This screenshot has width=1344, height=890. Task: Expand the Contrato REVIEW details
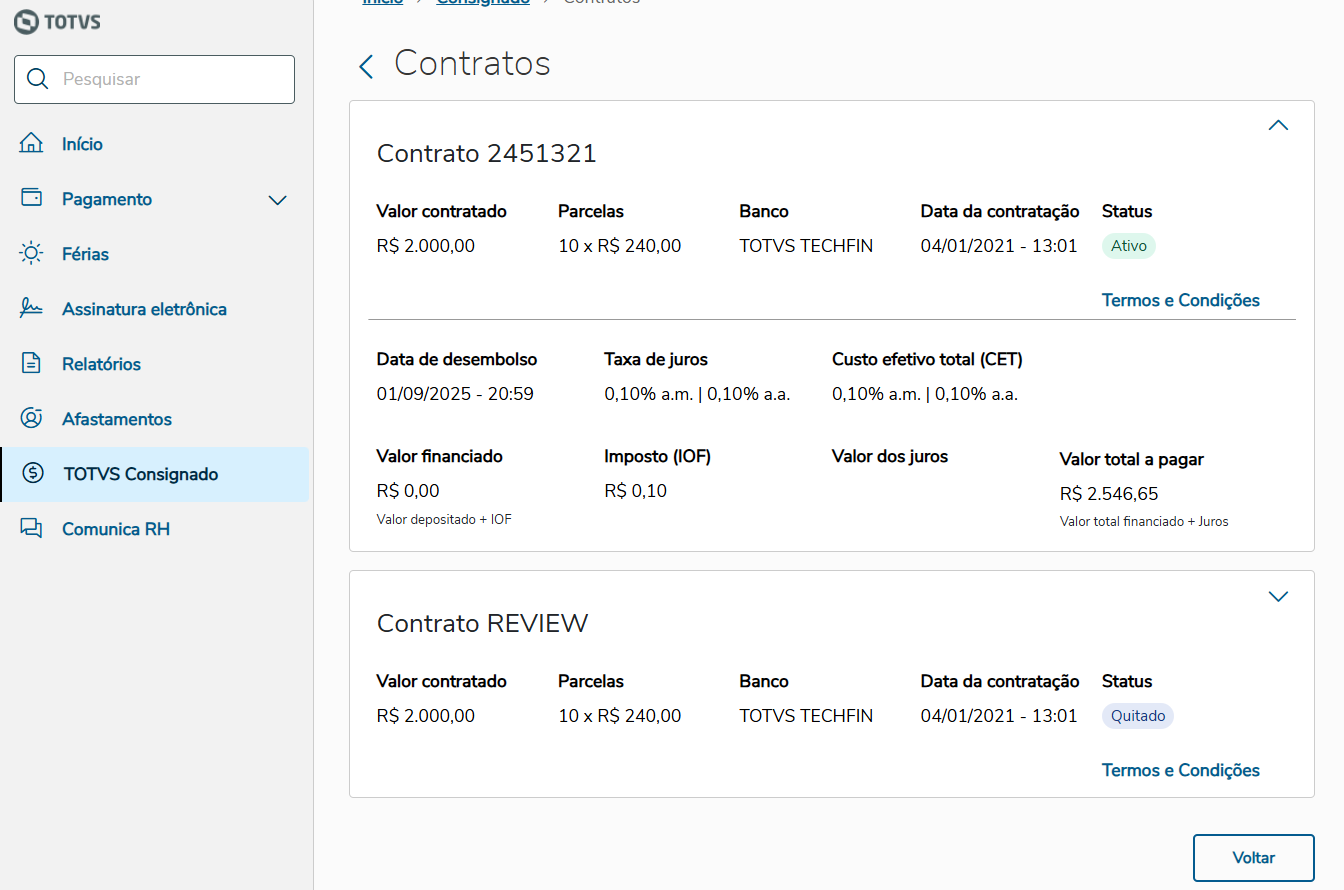tap(1278, 597)
